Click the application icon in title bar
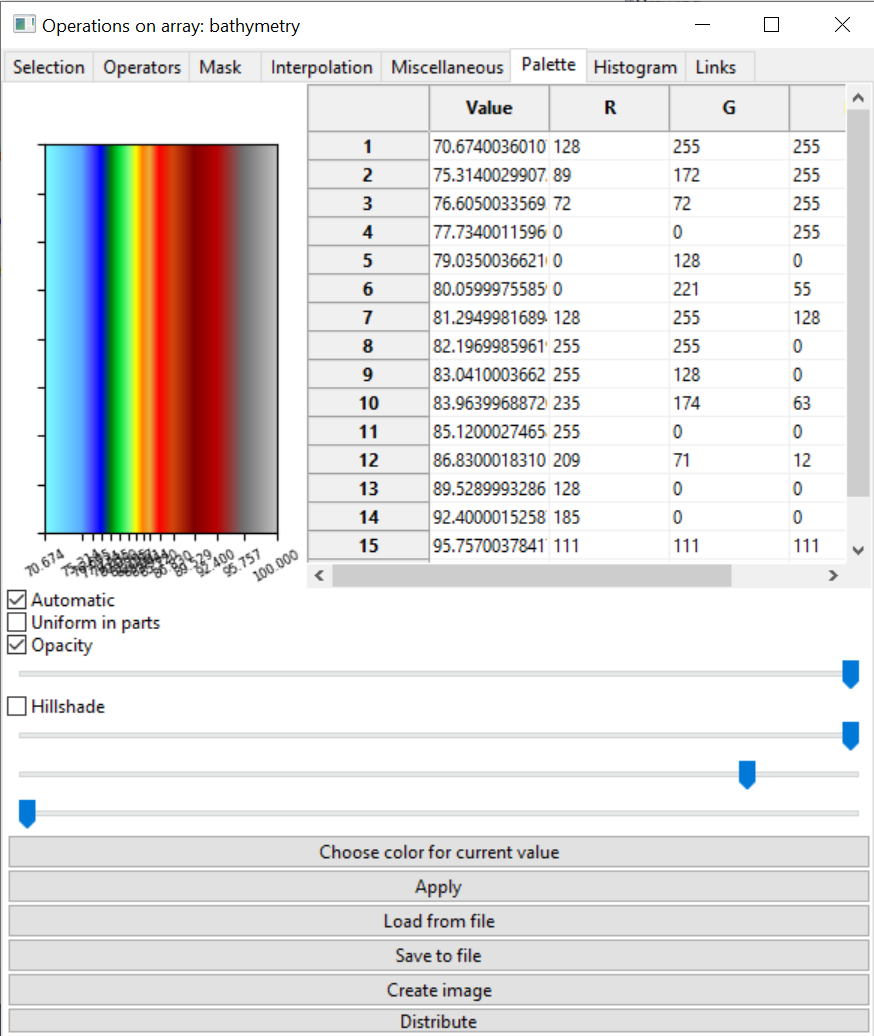Image resolution: width=874 pixels, height=1036 pixels. point(24,25)
